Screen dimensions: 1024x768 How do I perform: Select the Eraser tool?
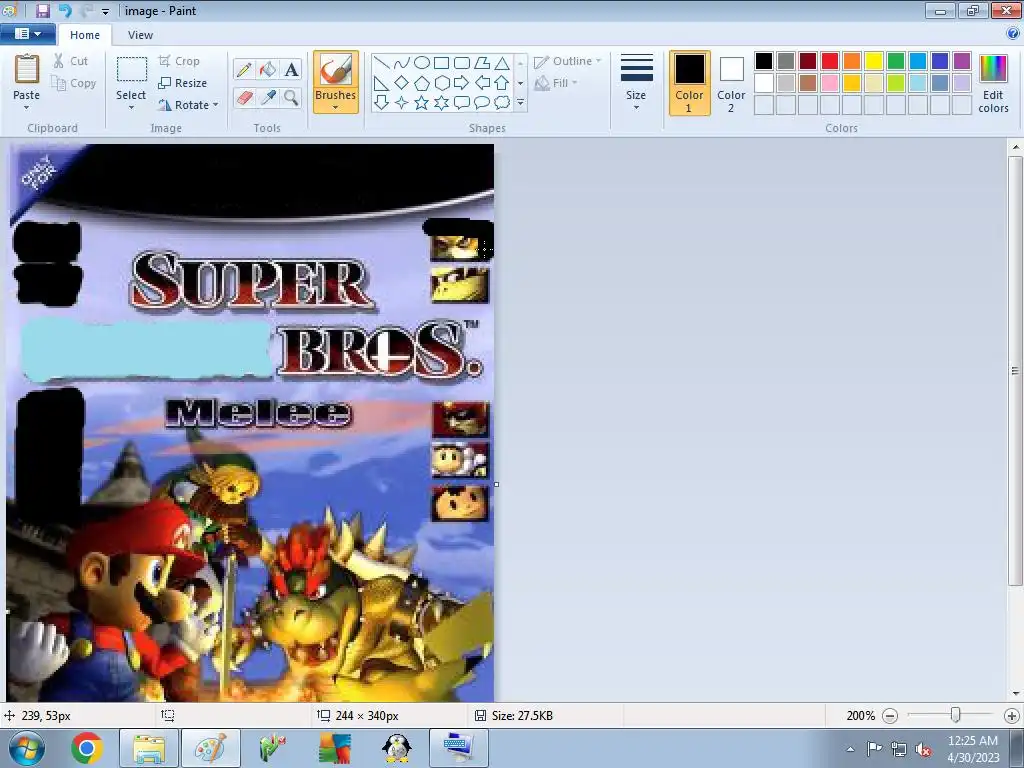244,98
